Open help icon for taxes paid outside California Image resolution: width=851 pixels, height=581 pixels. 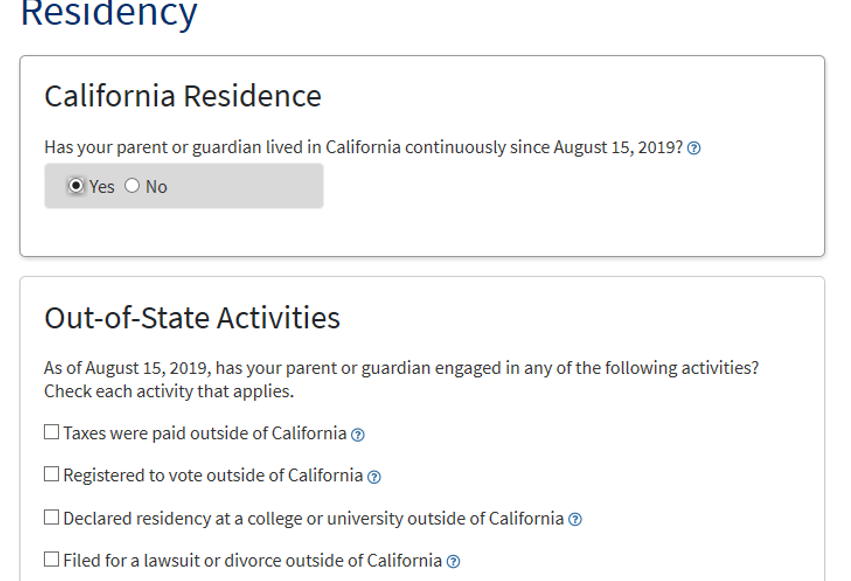point(358,435)
